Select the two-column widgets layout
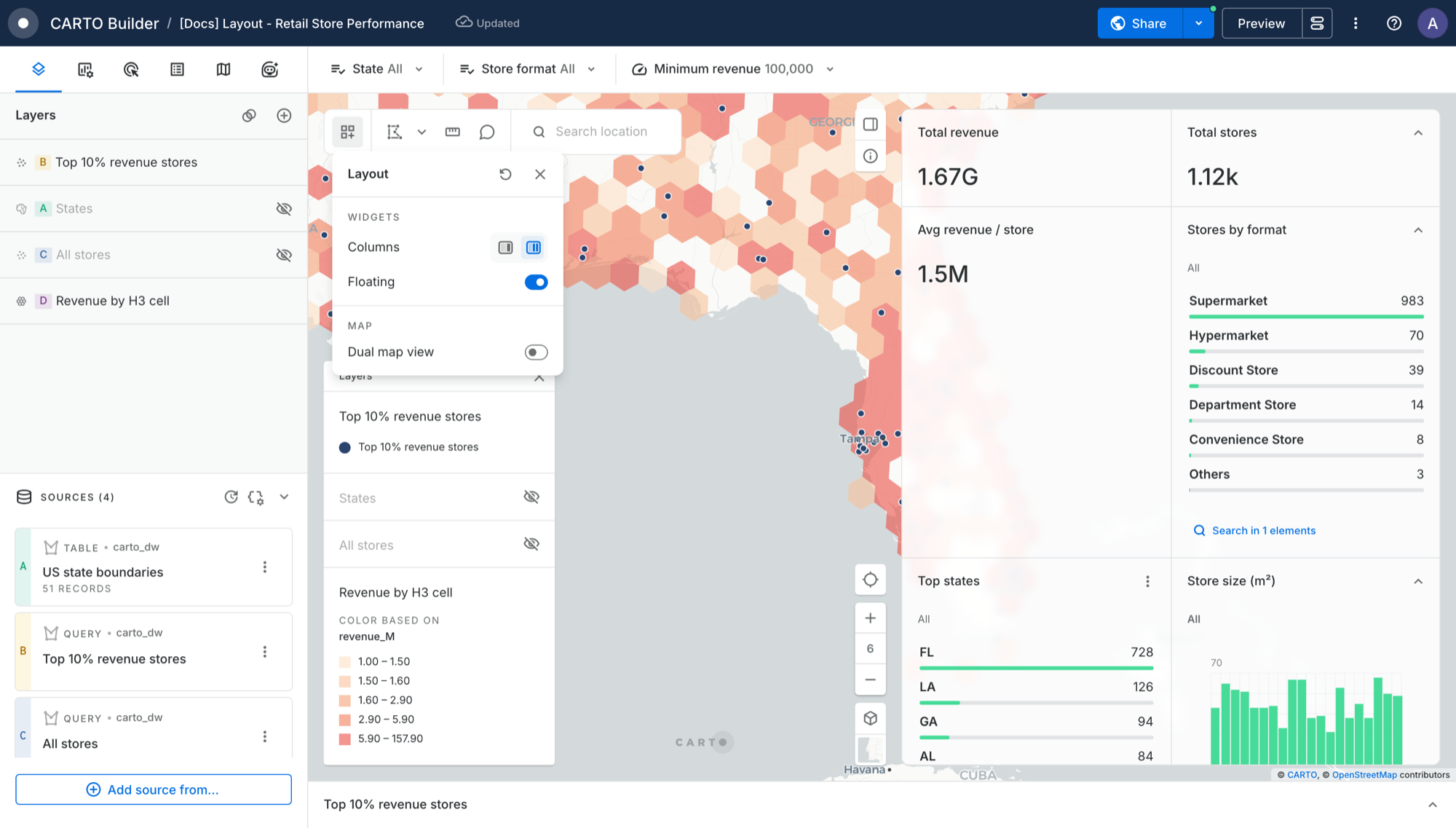The image size is (1456, 828). click(534, 248)
